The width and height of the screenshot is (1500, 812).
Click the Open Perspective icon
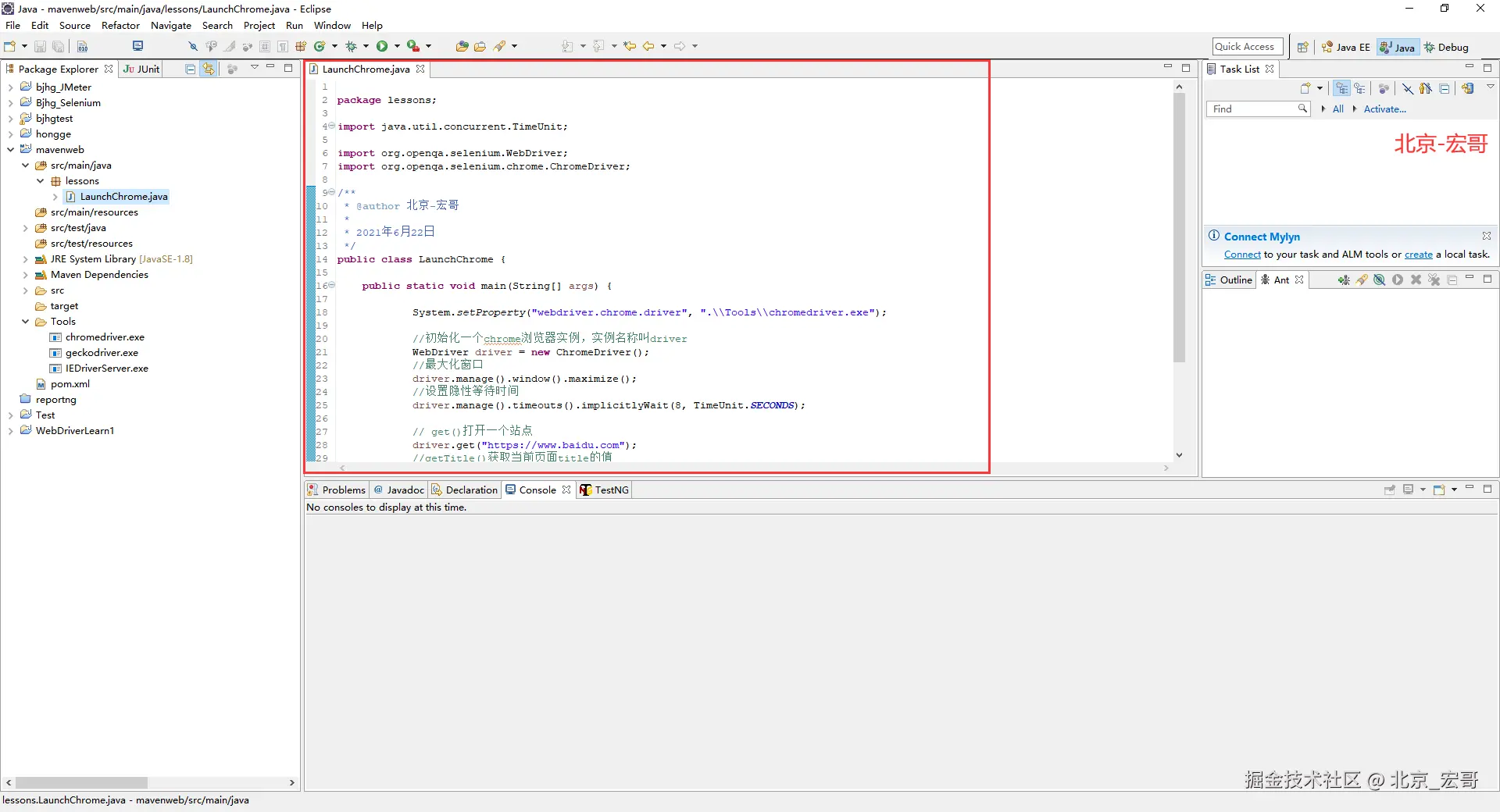click(x=1302, y=48)
